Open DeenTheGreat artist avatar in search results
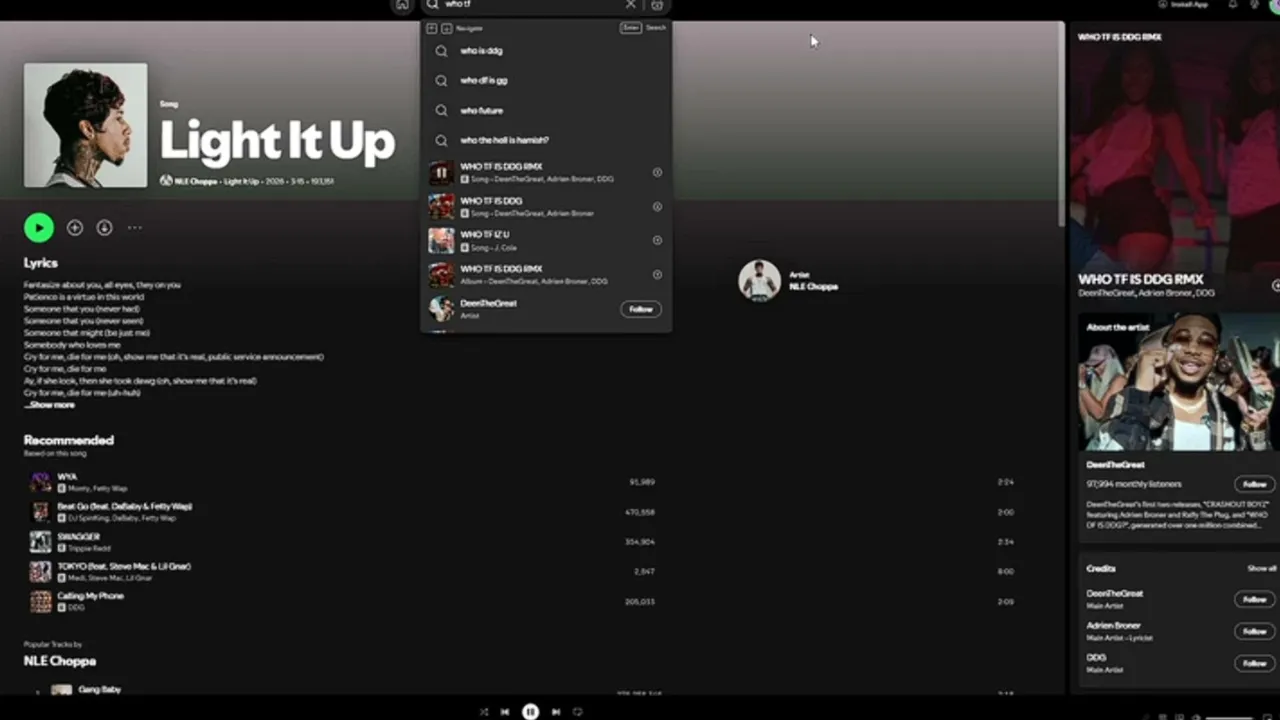Viewport: 1280px width, 720px height. 441,308
